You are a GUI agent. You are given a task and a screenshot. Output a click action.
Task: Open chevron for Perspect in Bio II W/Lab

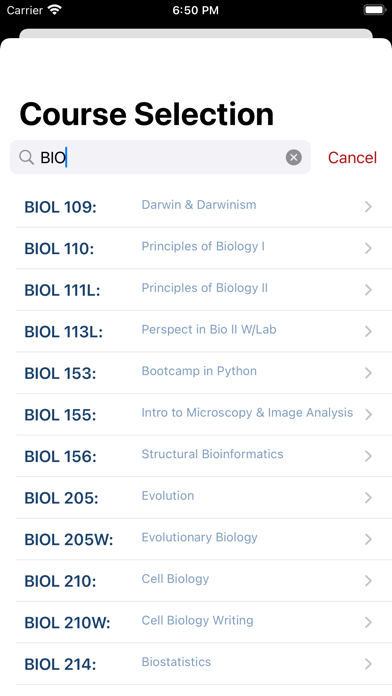coord(368,331)
